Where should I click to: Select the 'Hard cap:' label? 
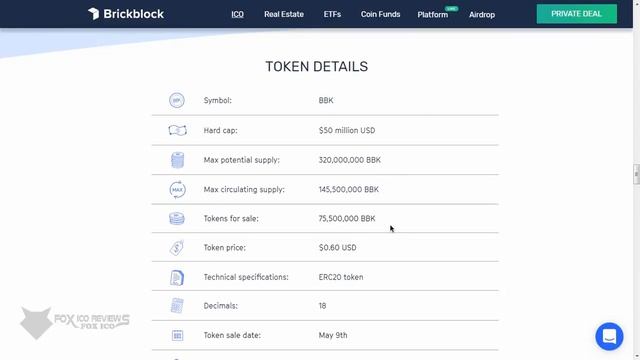(220, 131)
